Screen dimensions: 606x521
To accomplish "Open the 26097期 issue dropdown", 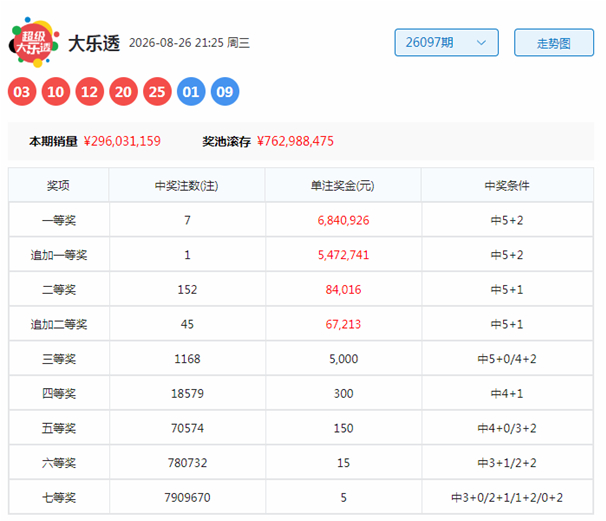I will (x=446, y=43).
